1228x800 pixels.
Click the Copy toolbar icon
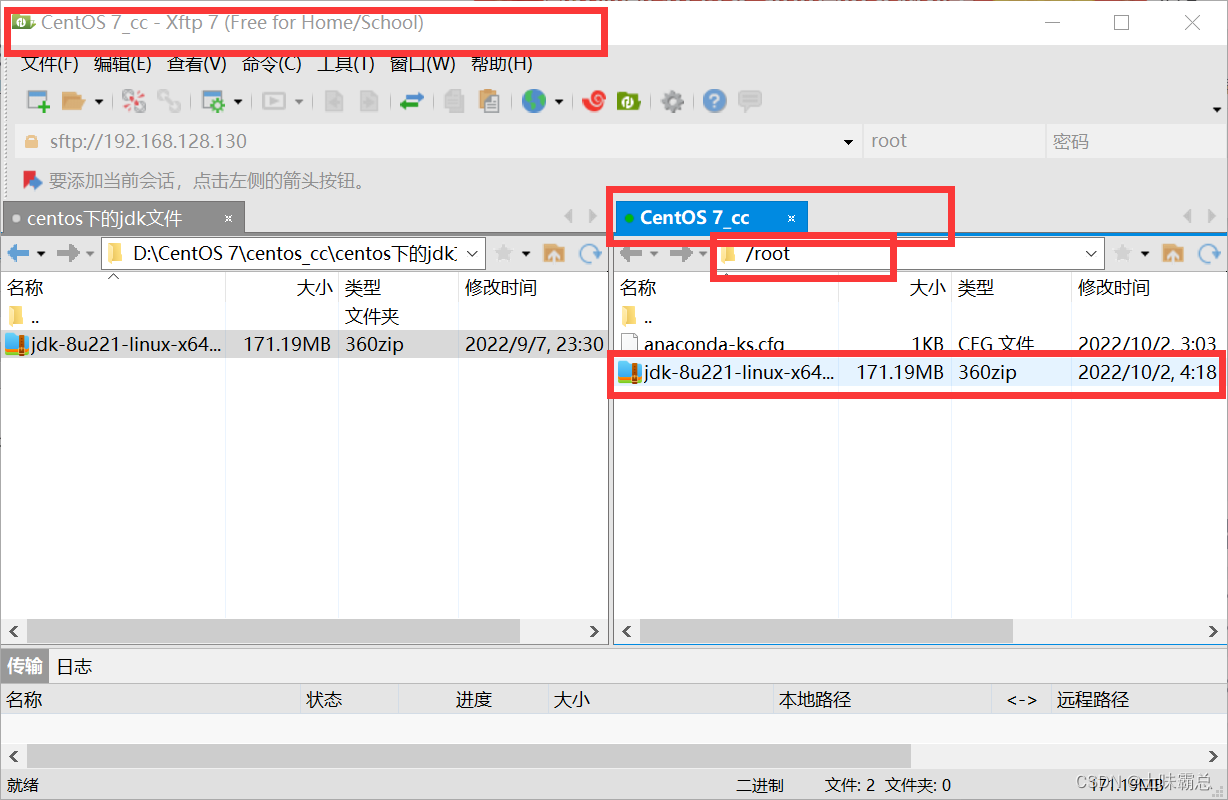456,101
